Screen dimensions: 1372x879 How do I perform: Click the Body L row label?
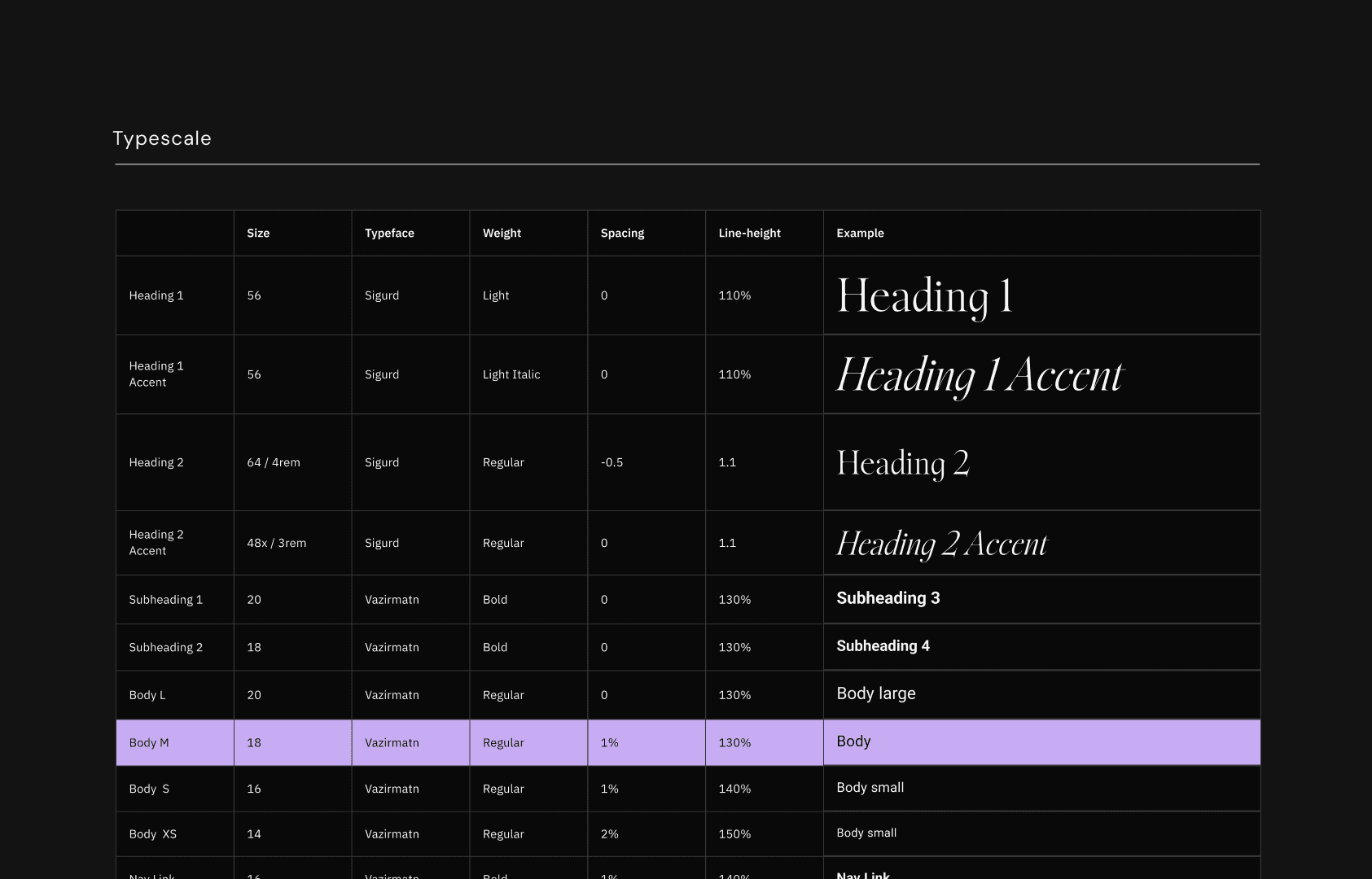click(x=147, y=695)
